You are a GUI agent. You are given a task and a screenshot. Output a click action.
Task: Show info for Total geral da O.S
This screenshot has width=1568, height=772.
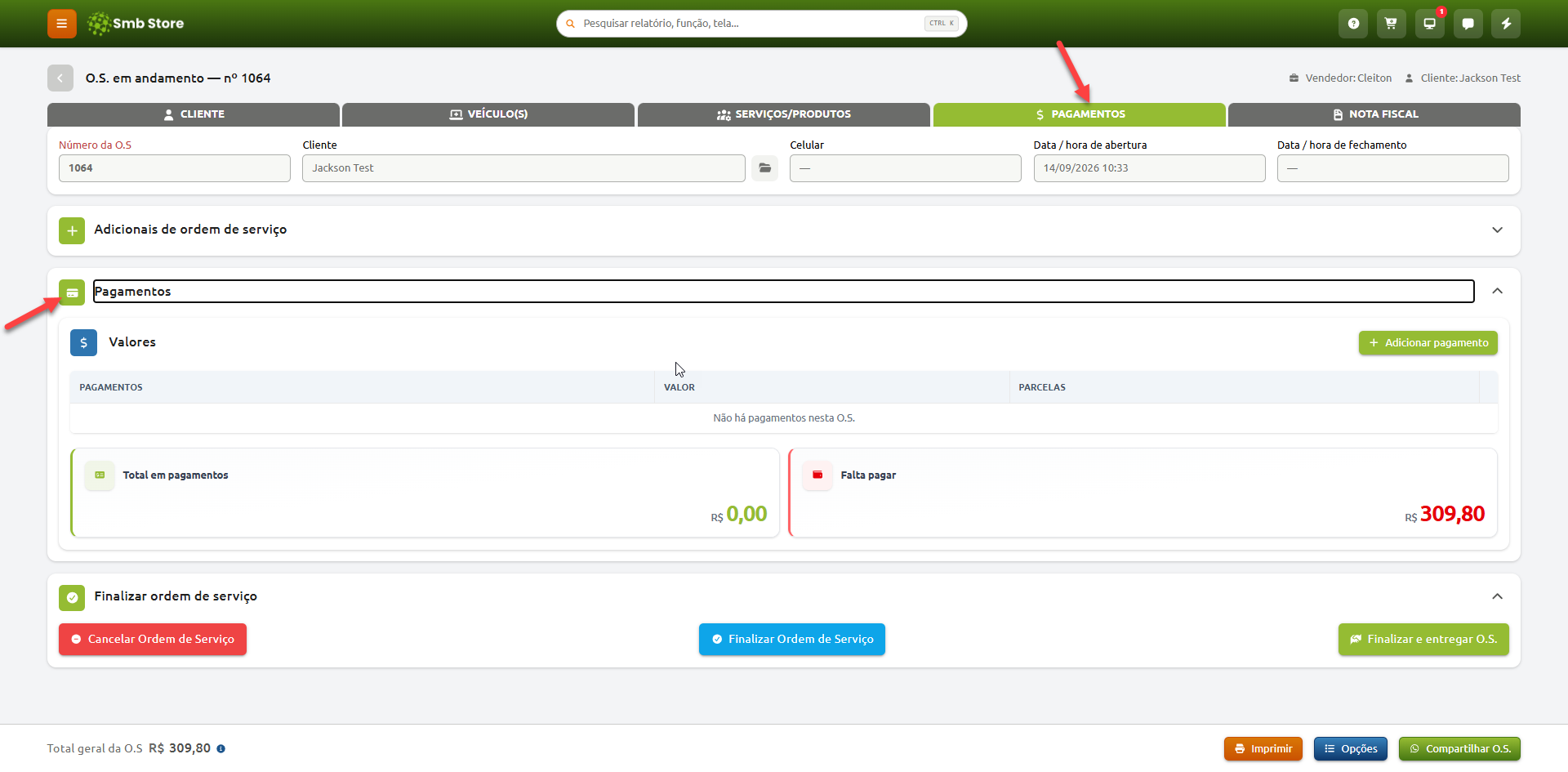221,749
